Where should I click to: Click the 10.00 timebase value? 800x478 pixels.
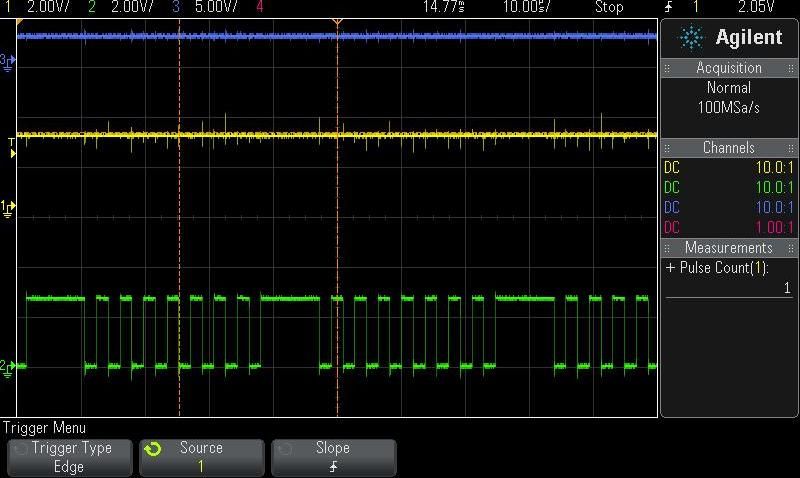(527, 7)
